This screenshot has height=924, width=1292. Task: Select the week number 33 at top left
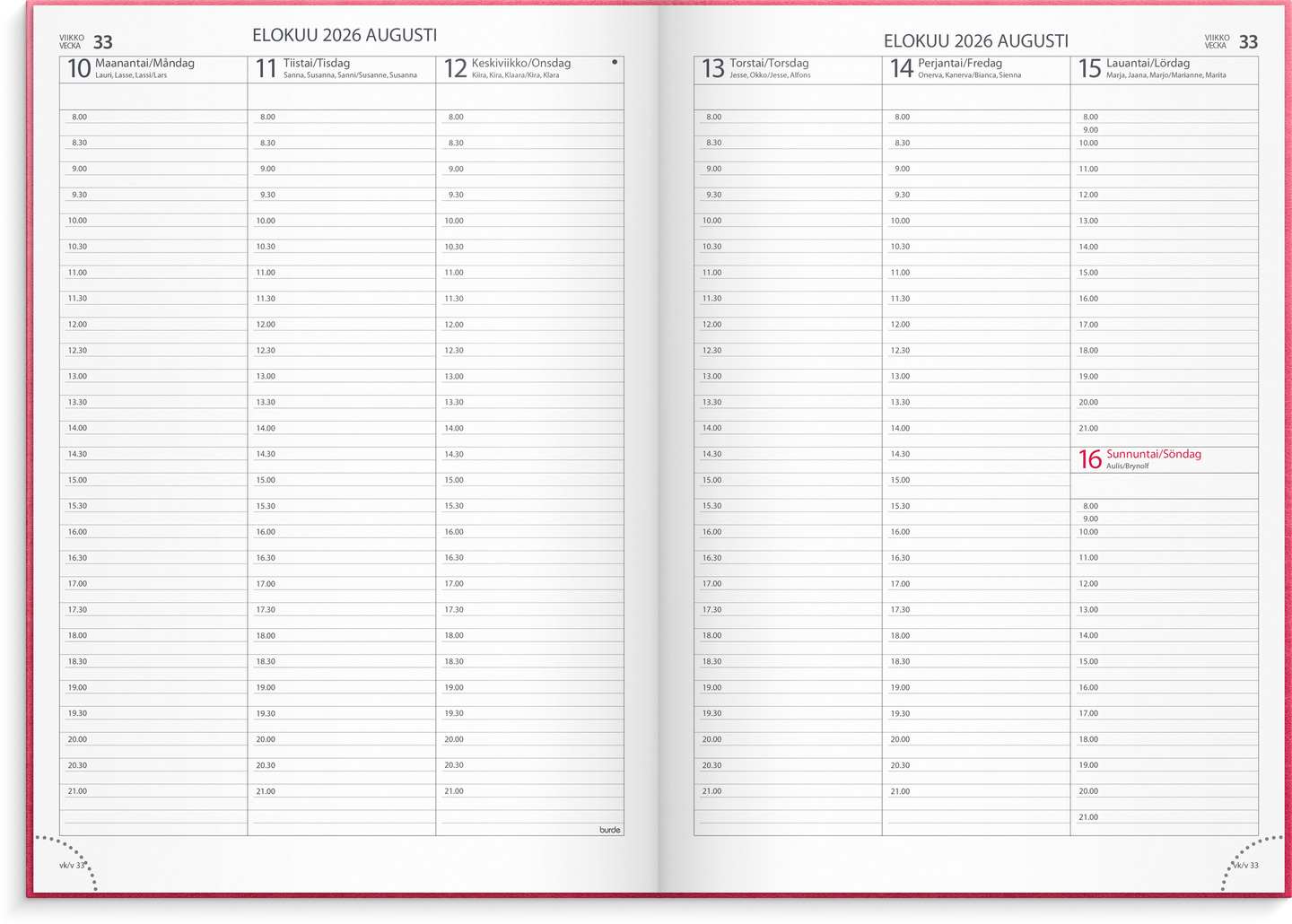tap(102, 42)
